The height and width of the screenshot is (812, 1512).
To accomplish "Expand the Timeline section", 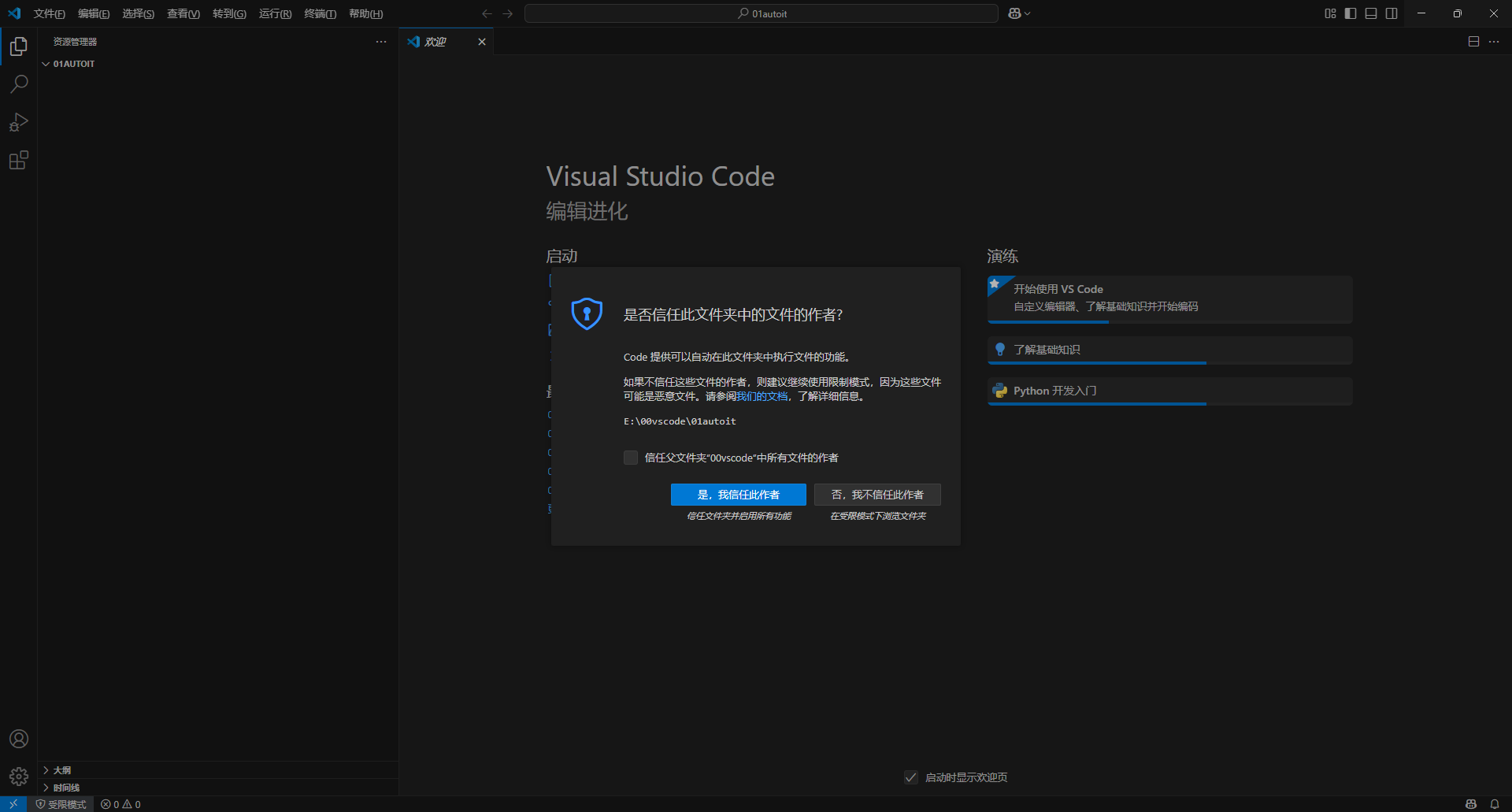I will 218,788.
